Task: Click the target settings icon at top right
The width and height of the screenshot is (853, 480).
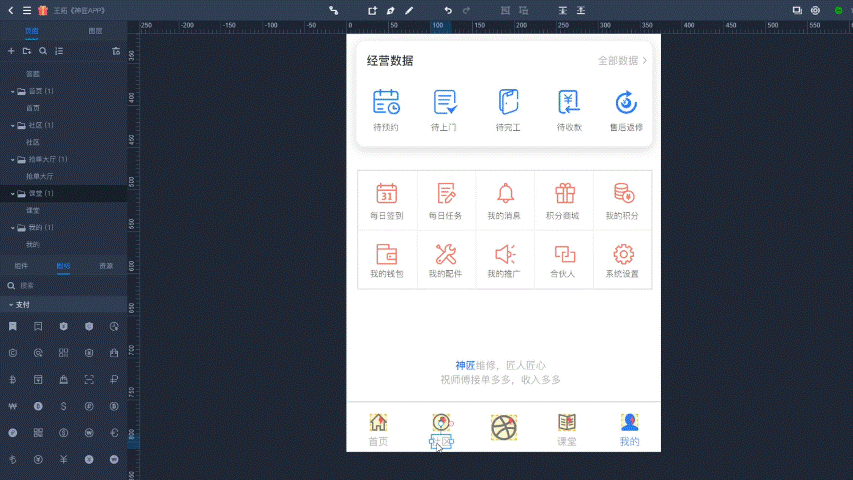Action: click(x=815, y=10)
